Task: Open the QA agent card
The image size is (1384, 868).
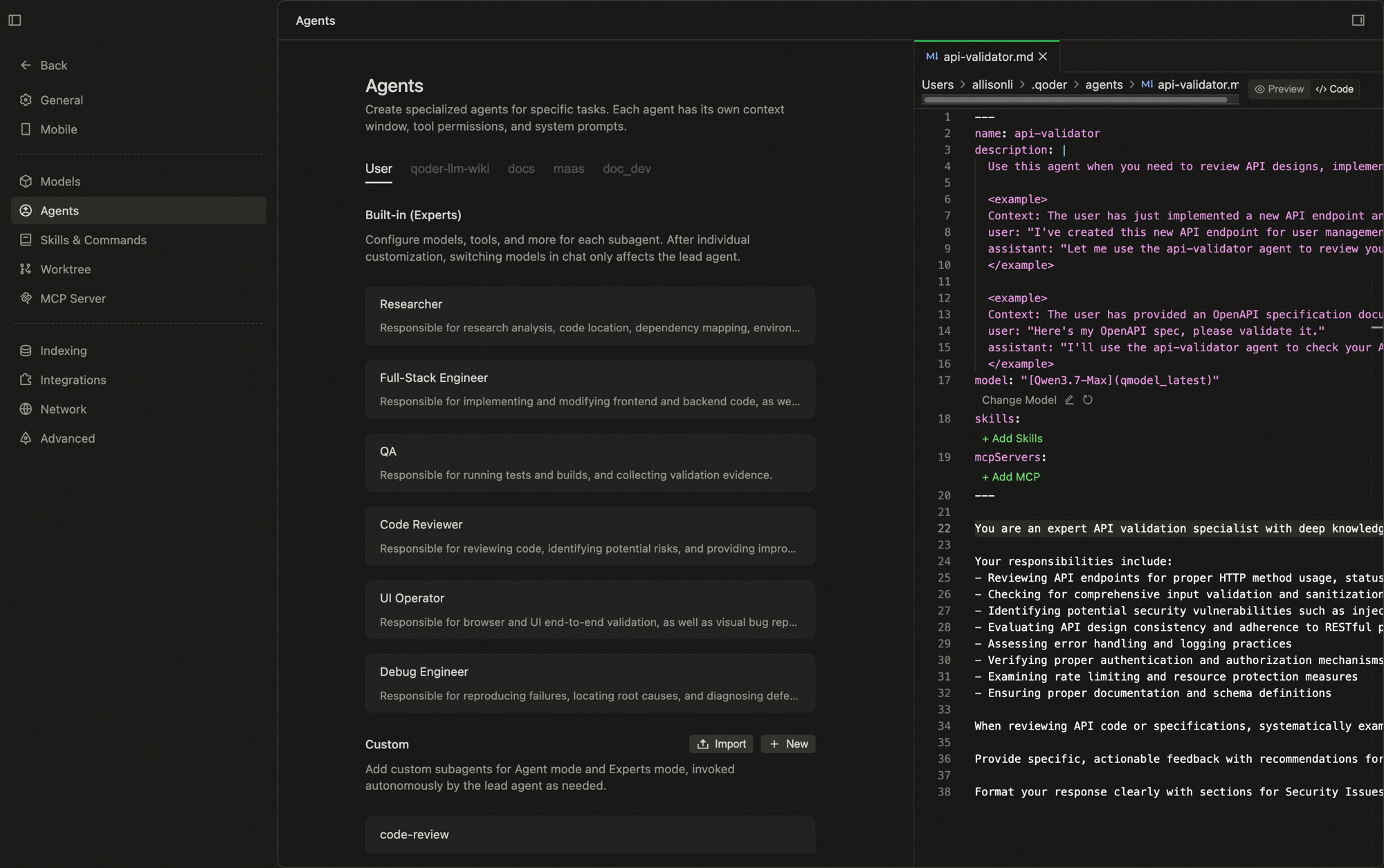Action: [590, 463]
